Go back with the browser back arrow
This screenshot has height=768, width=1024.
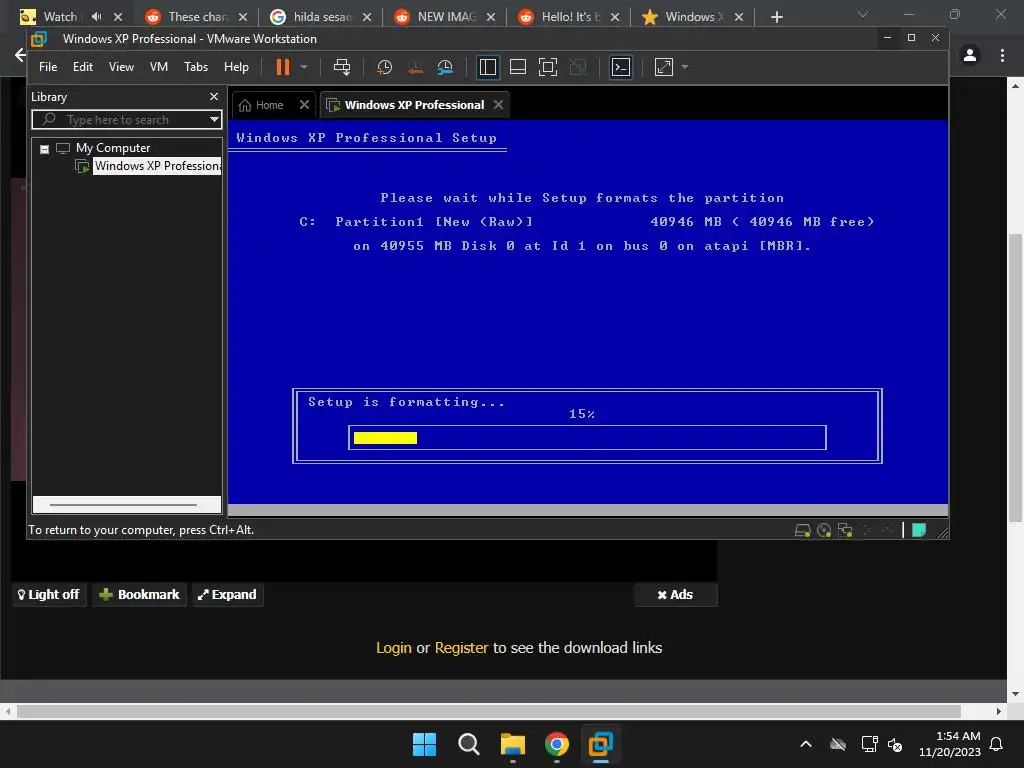tap(20, 56)
